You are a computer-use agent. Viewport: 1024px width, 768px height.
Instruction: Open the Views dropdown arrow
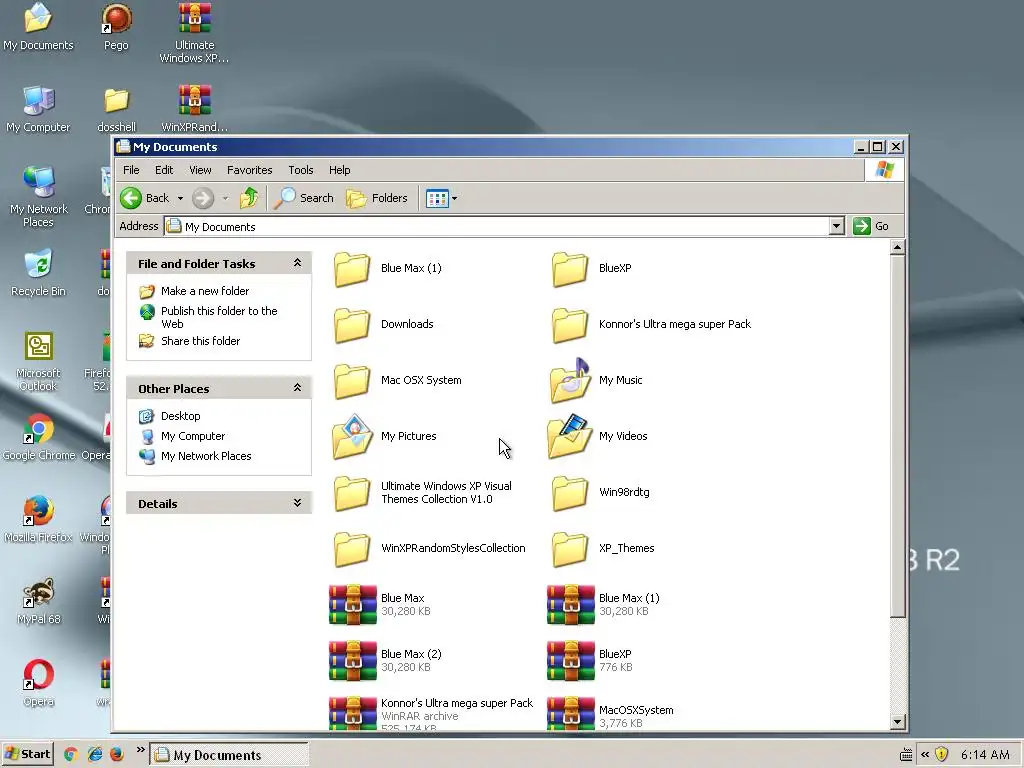(455, 199)
